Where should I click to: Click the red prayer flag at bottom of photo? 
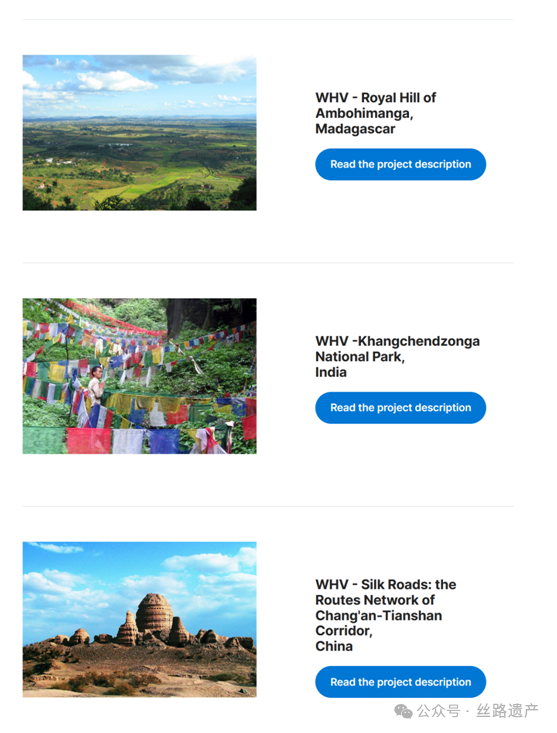(88, 440)
